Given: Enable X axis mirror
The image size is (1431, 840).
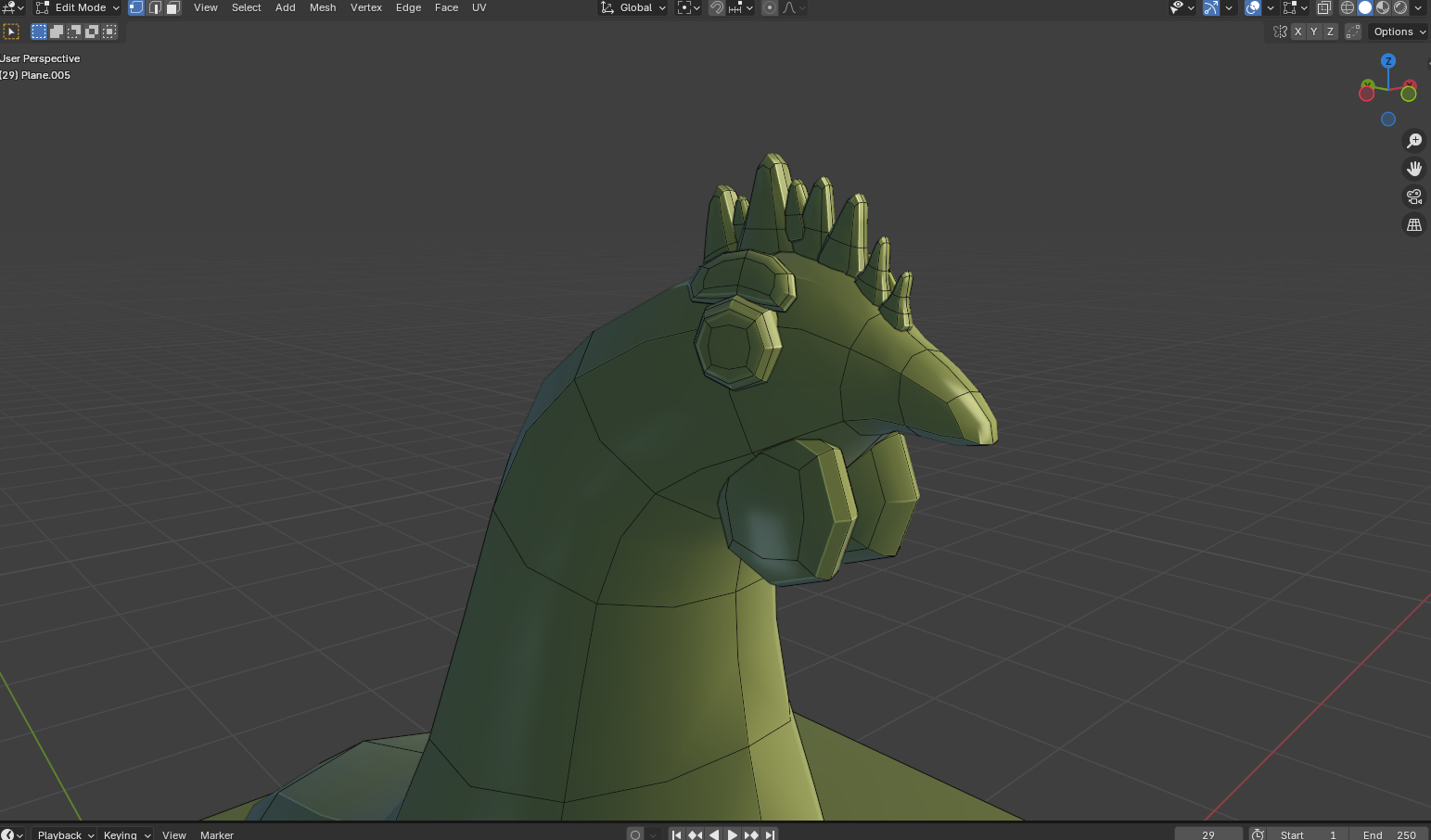Looking at the screenshot, I should [1297, 32].
